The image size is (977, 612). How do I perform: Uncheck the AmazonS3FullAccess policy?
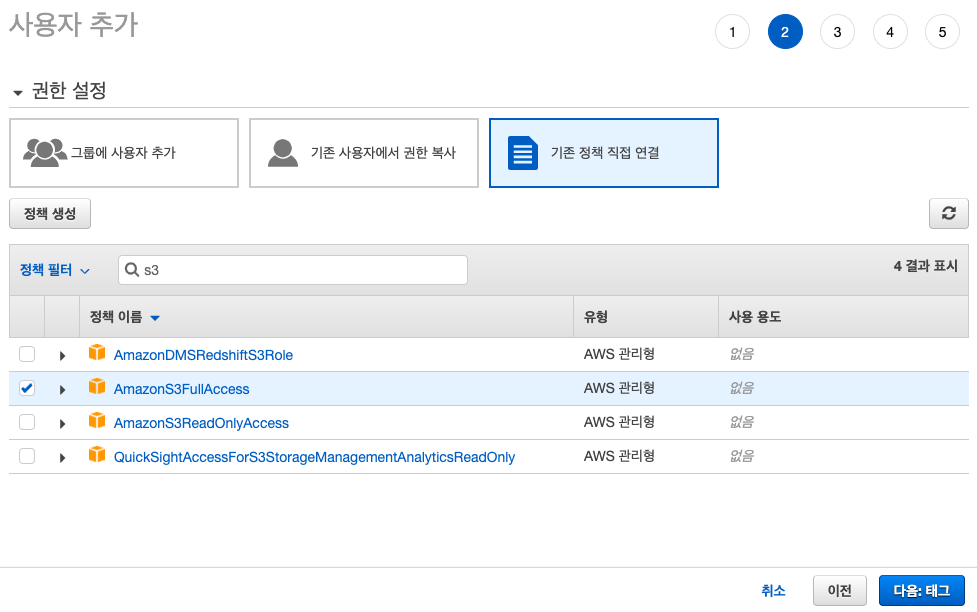pos(26,388)
